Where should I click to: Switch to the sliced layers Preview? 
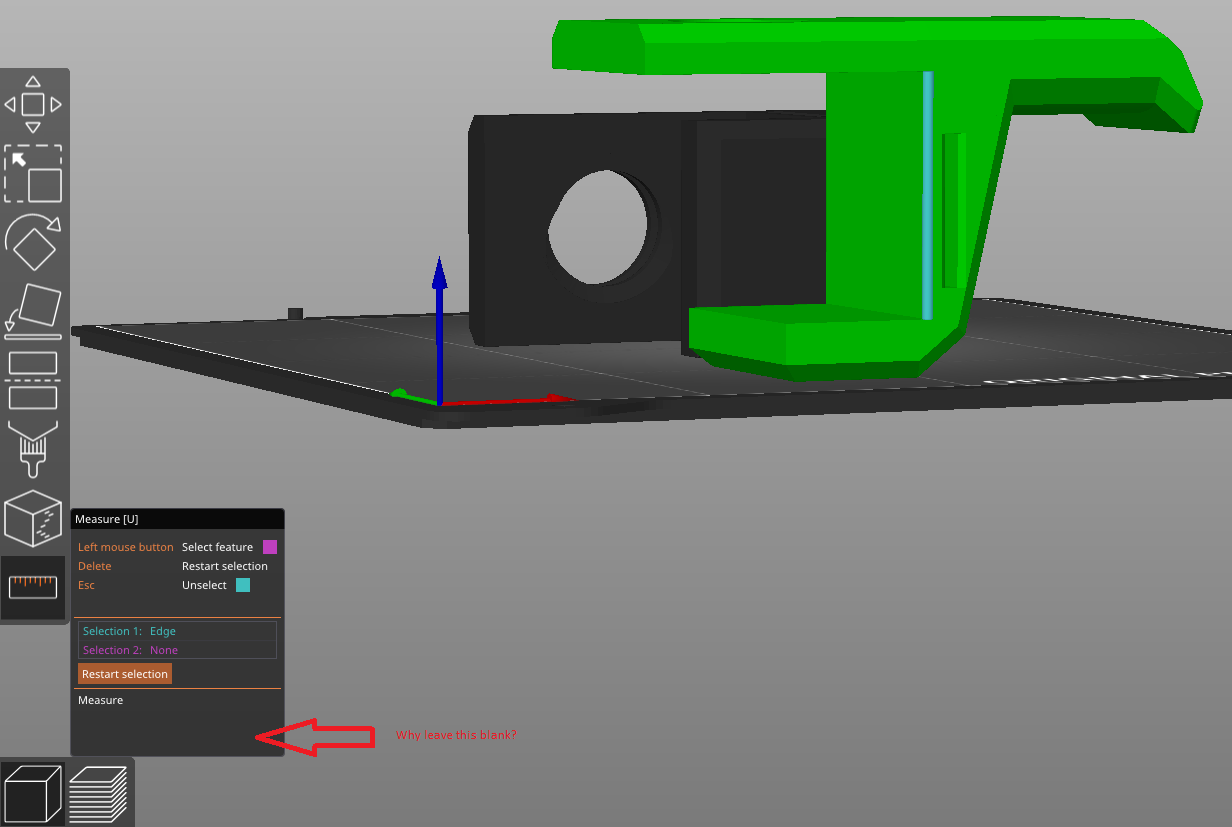pos(100,791)
